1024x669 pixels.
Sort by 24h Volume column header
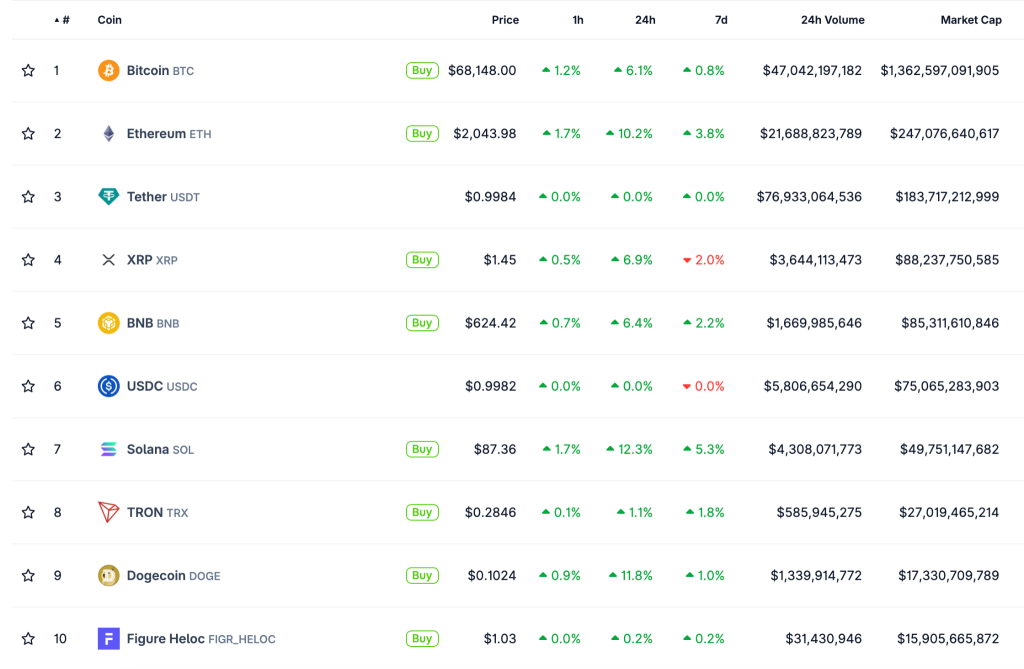point(832,20)
